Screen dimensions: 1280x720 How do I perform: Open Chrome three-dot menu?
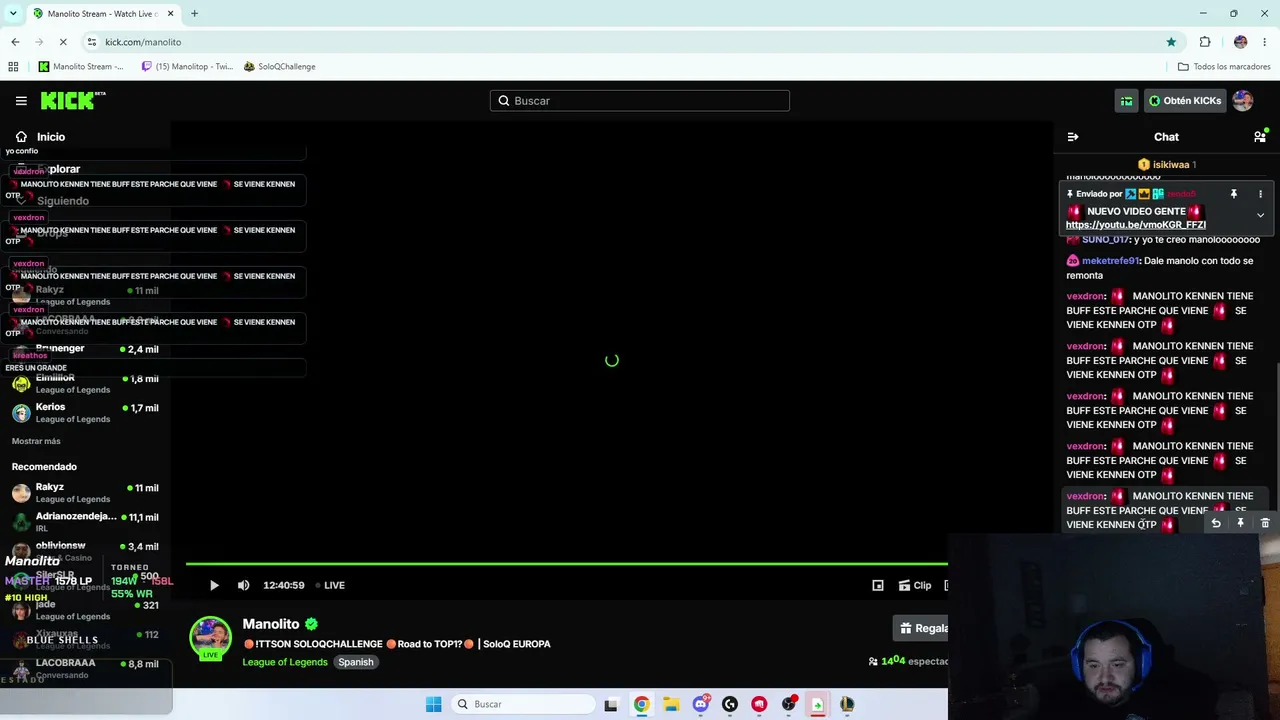(1265, 42)
